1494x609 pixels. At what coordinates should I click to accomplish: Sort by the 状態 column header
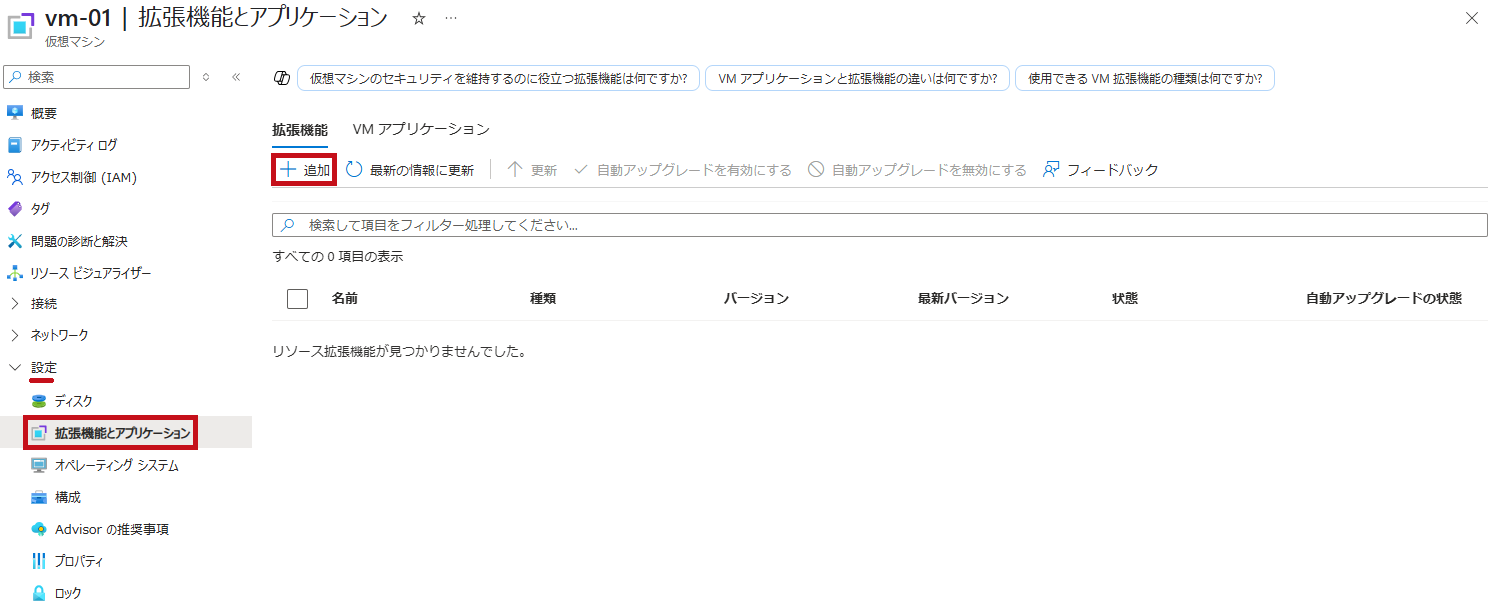click(1125, 298)
